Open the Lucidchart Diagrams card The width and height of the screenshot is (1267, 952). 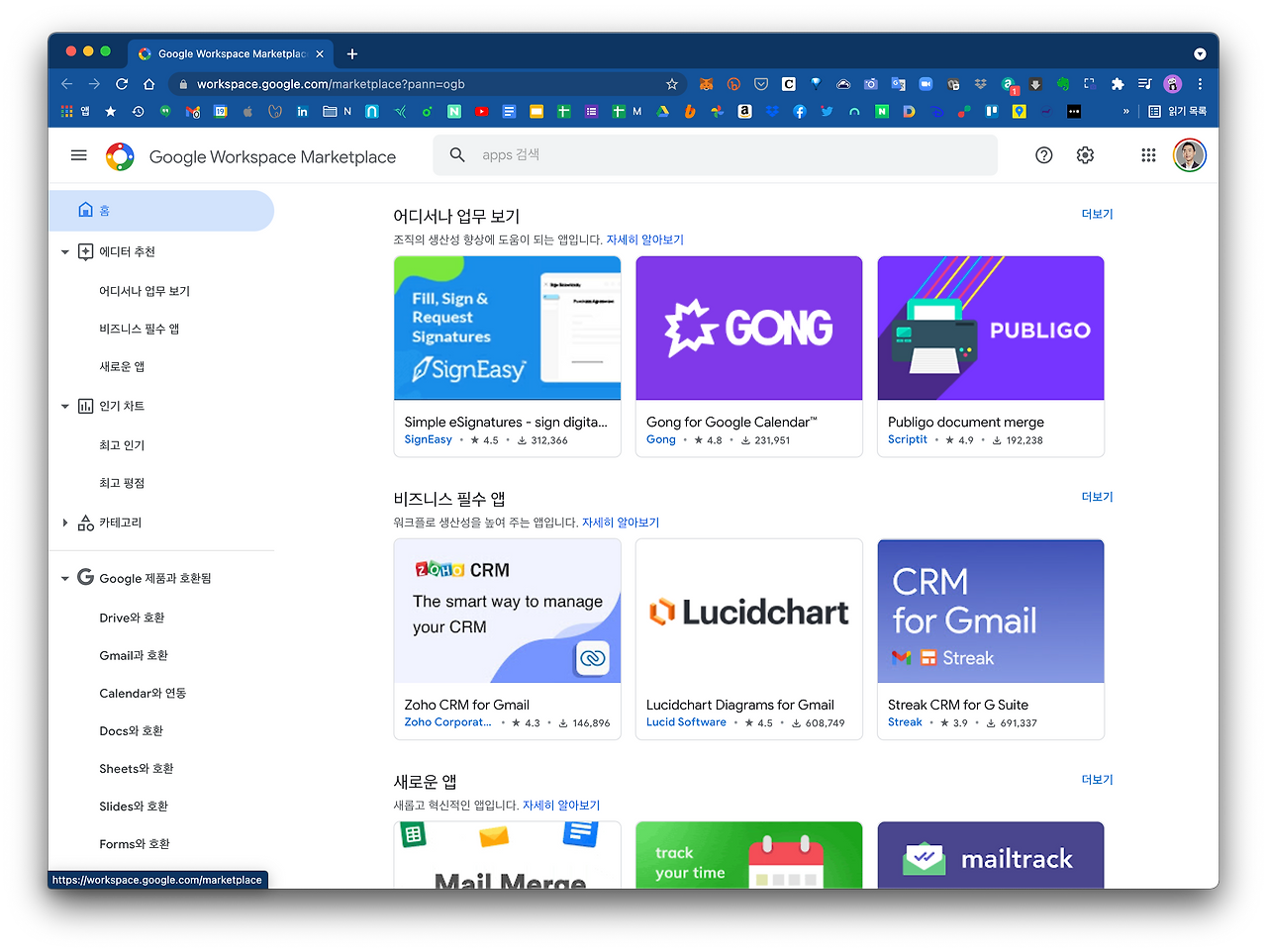click(x=748, y=639)
